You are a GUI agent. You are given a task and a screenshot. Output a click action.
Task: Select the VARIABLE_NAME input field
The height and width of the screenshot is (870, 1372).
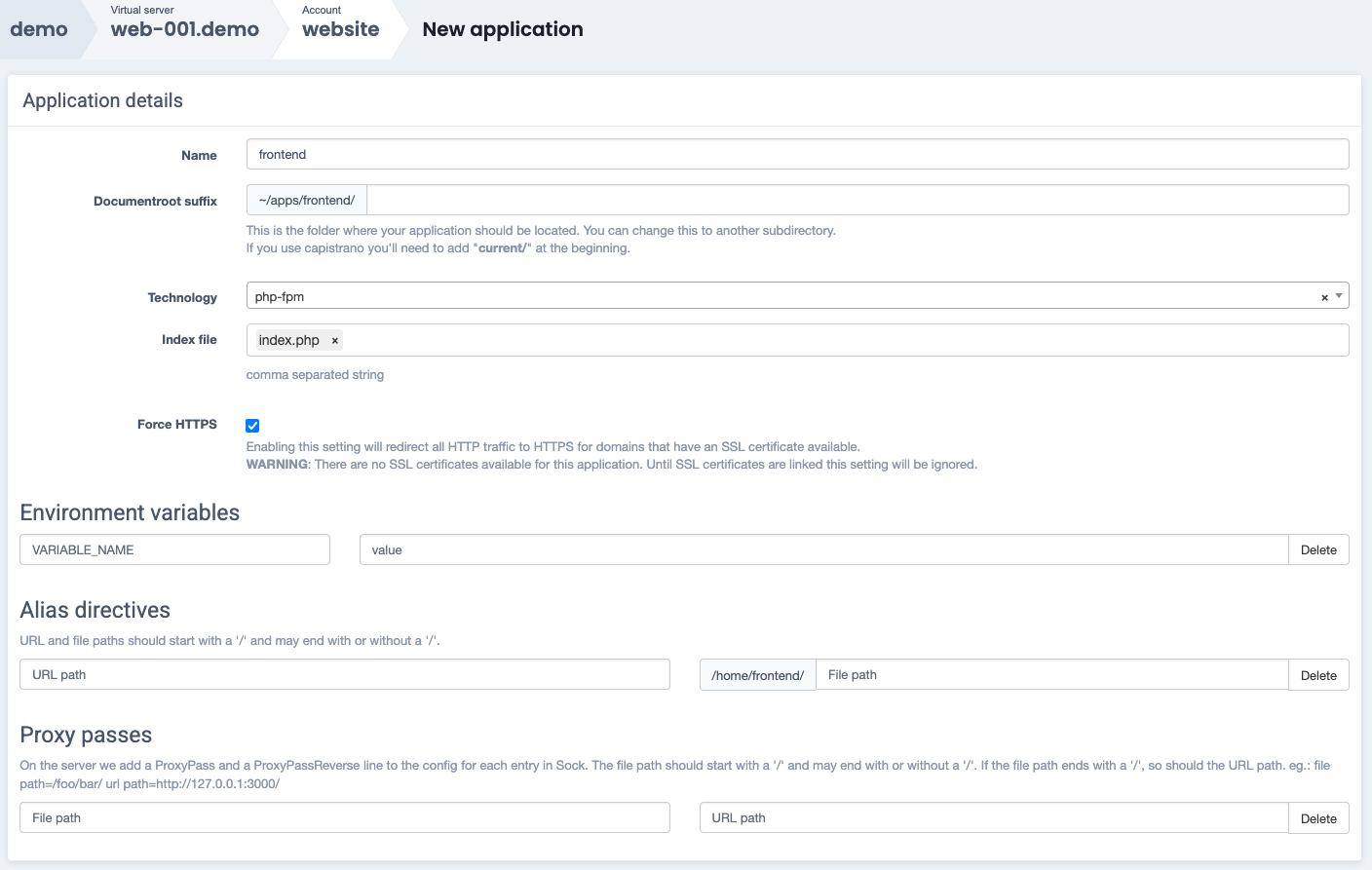click(x=174, y=550)
